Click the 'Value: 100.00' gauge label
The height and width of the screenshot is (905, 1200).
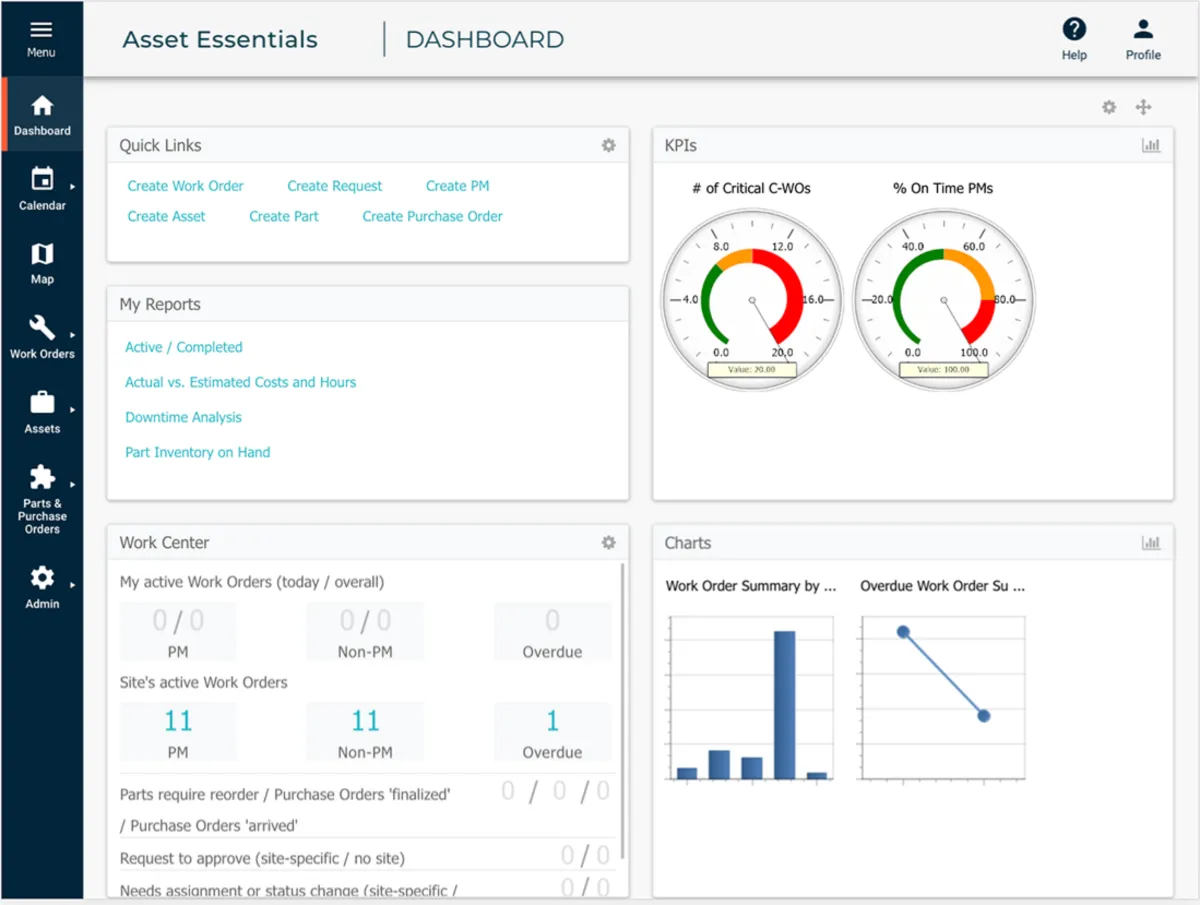[943, 370]
